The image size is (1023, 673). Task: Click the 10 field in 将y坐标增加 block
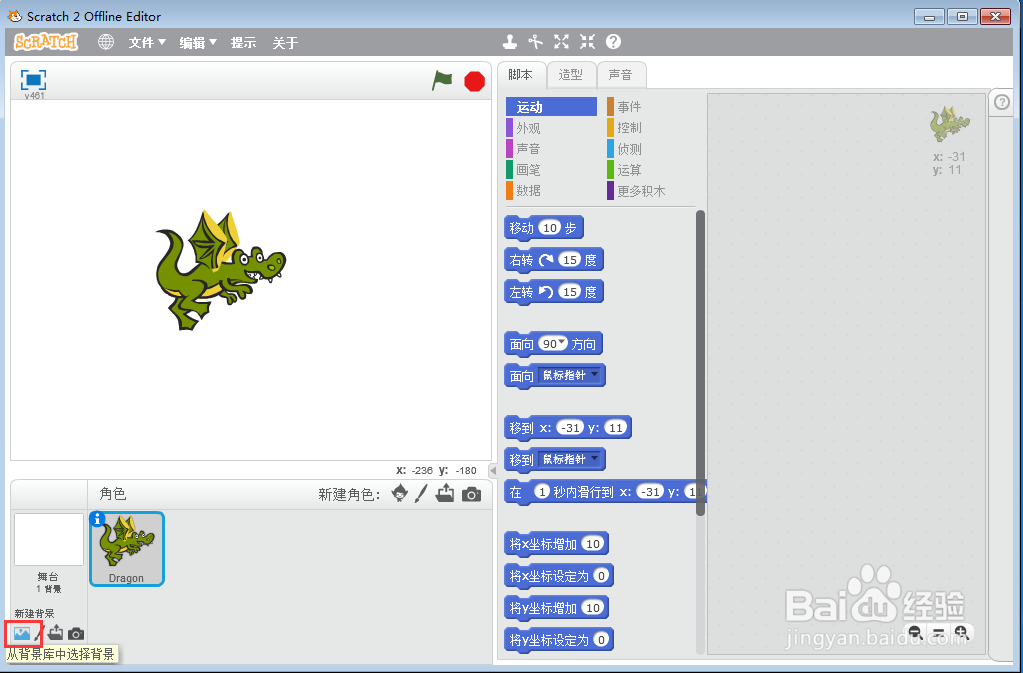point(592,607)
